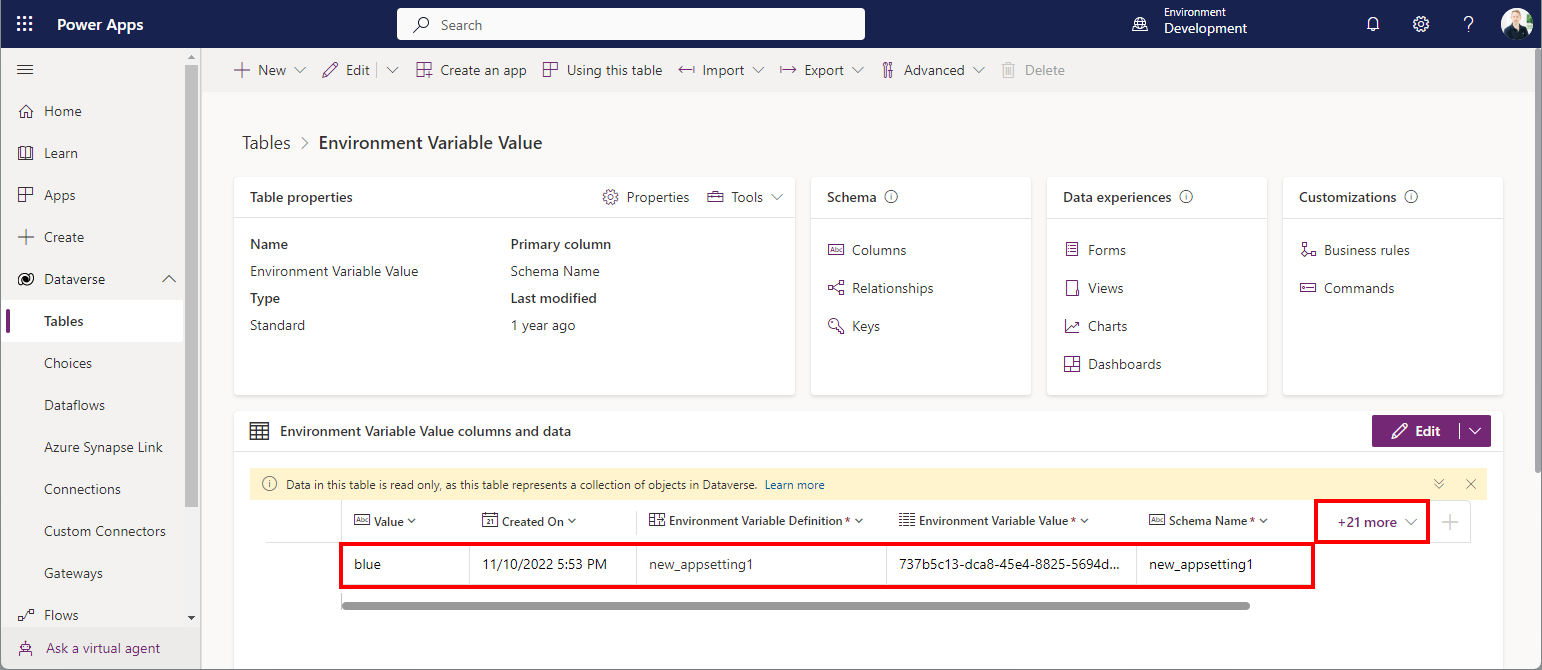The width and height of the screenshot is (1542, 670).
Task: Open the Export dropdown menu
Action: [x=824, y=70]
